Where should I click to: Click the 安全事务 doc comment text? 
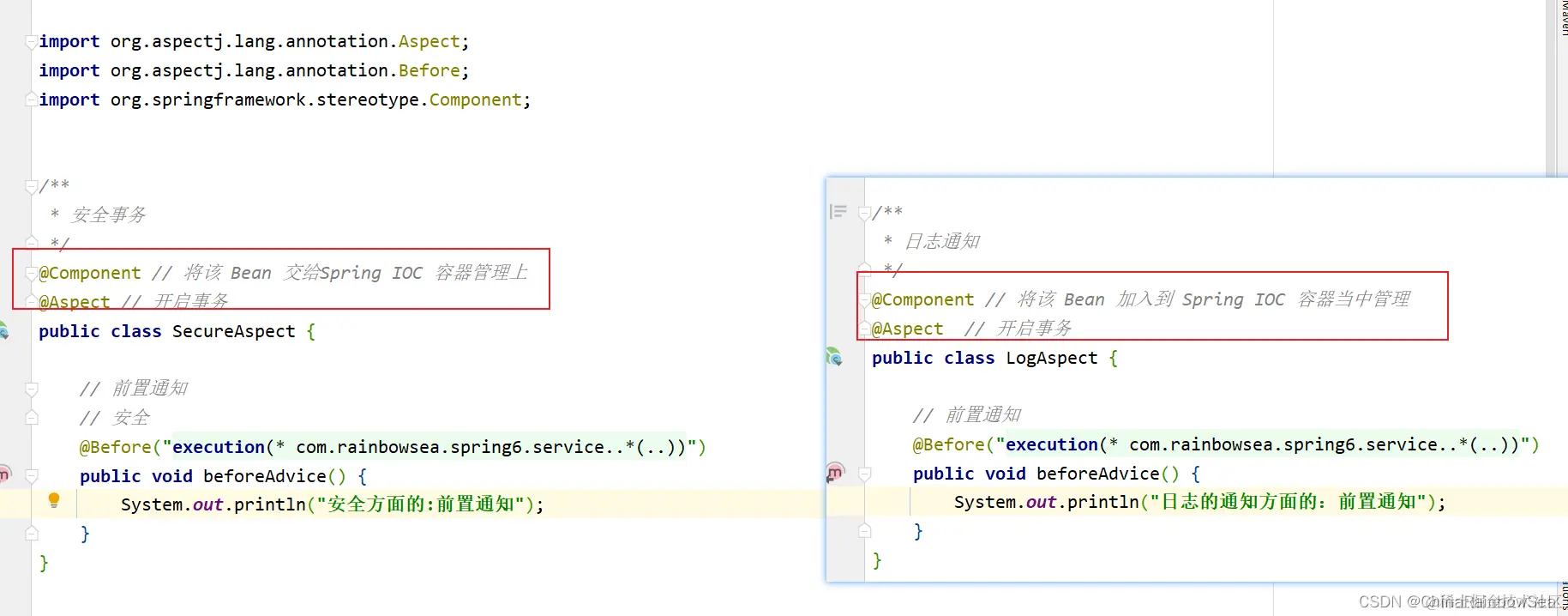(108, 214)
